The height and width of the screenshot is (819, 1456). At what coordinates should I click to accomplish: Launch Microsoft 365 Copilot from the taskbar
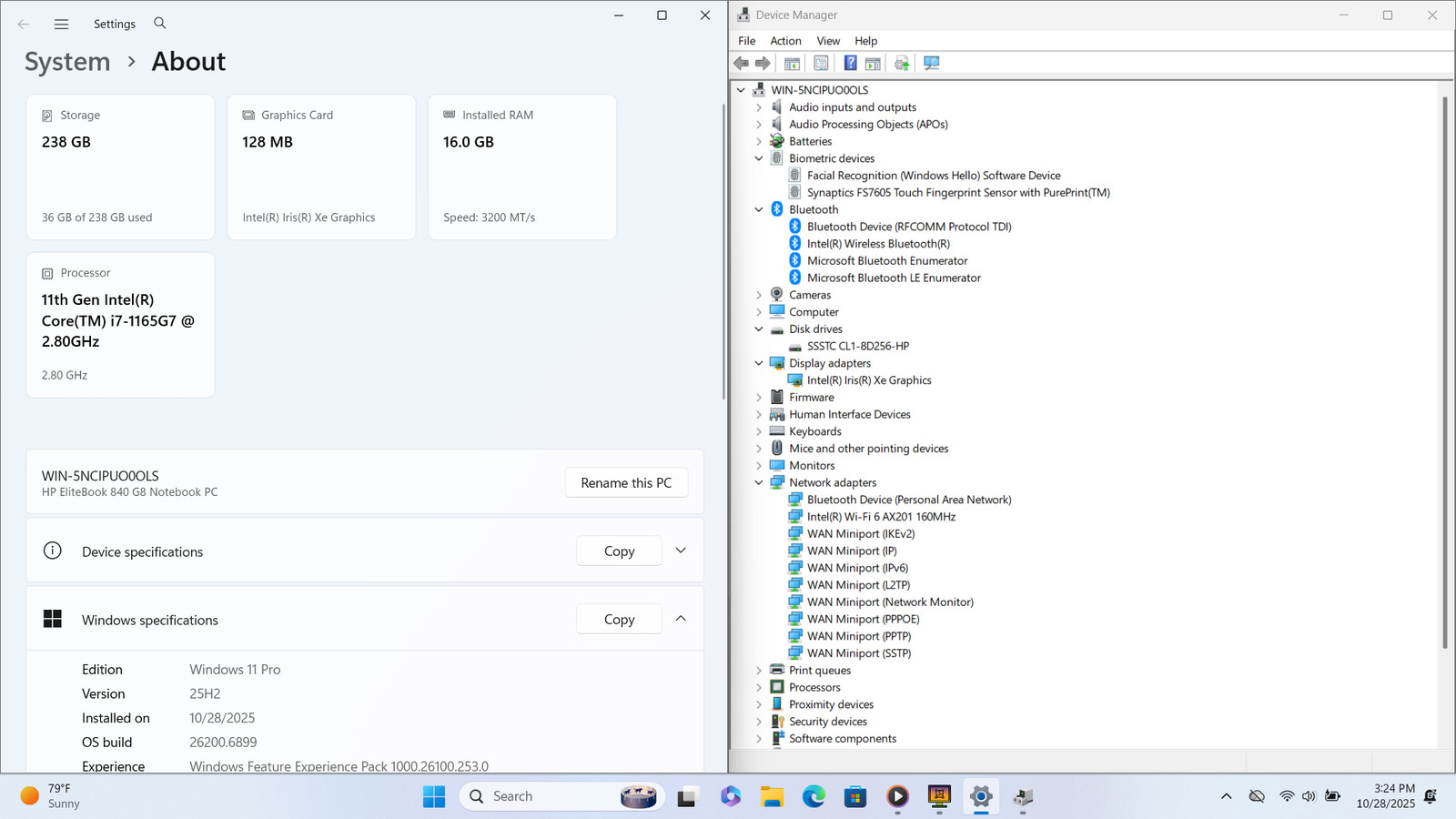(x=730, y=796)
